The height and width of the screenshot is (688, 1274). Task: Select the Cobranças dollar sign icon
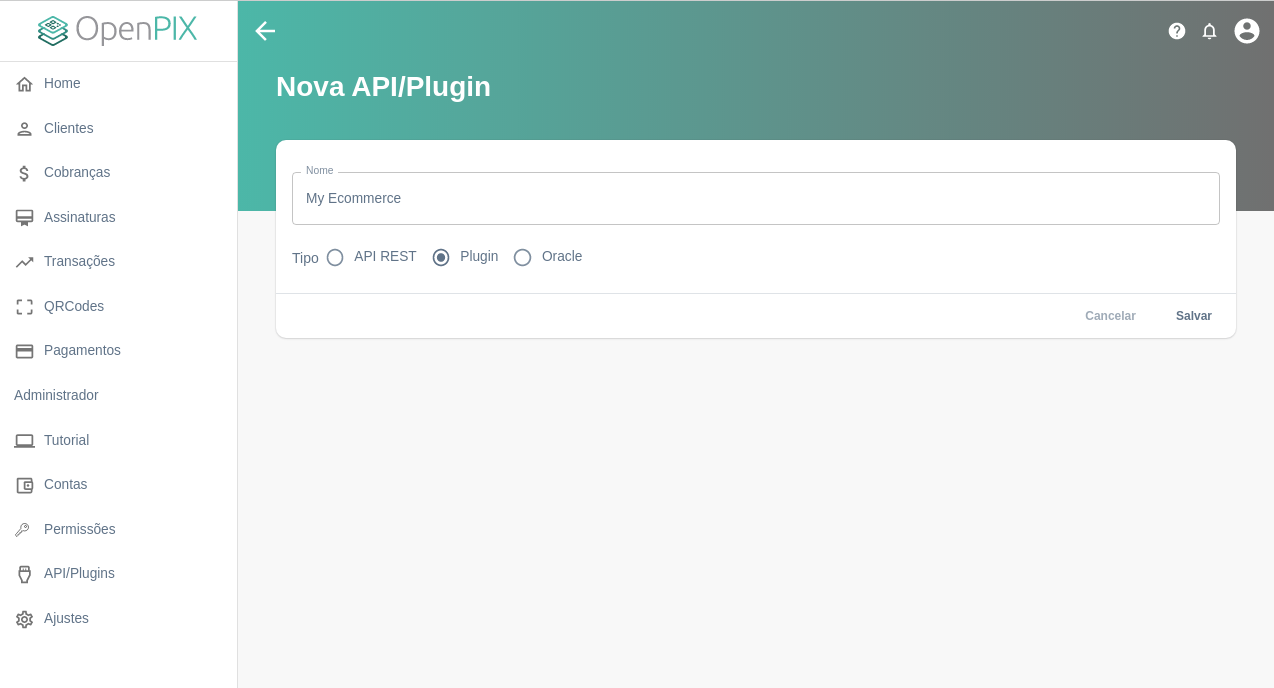point(24,173)
